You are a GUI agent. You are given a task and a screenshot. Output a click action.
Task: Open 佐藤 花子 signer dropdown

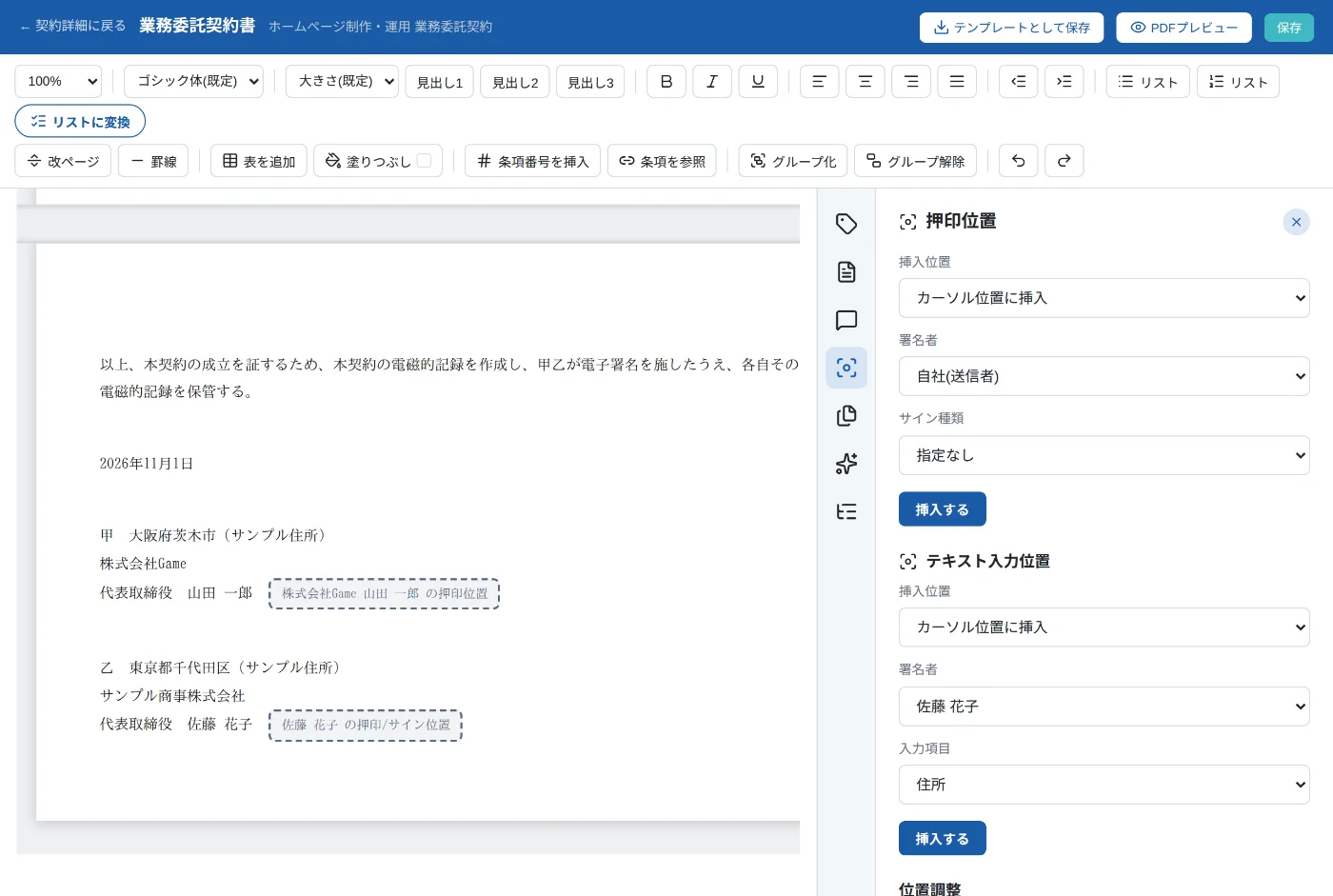1104,707
